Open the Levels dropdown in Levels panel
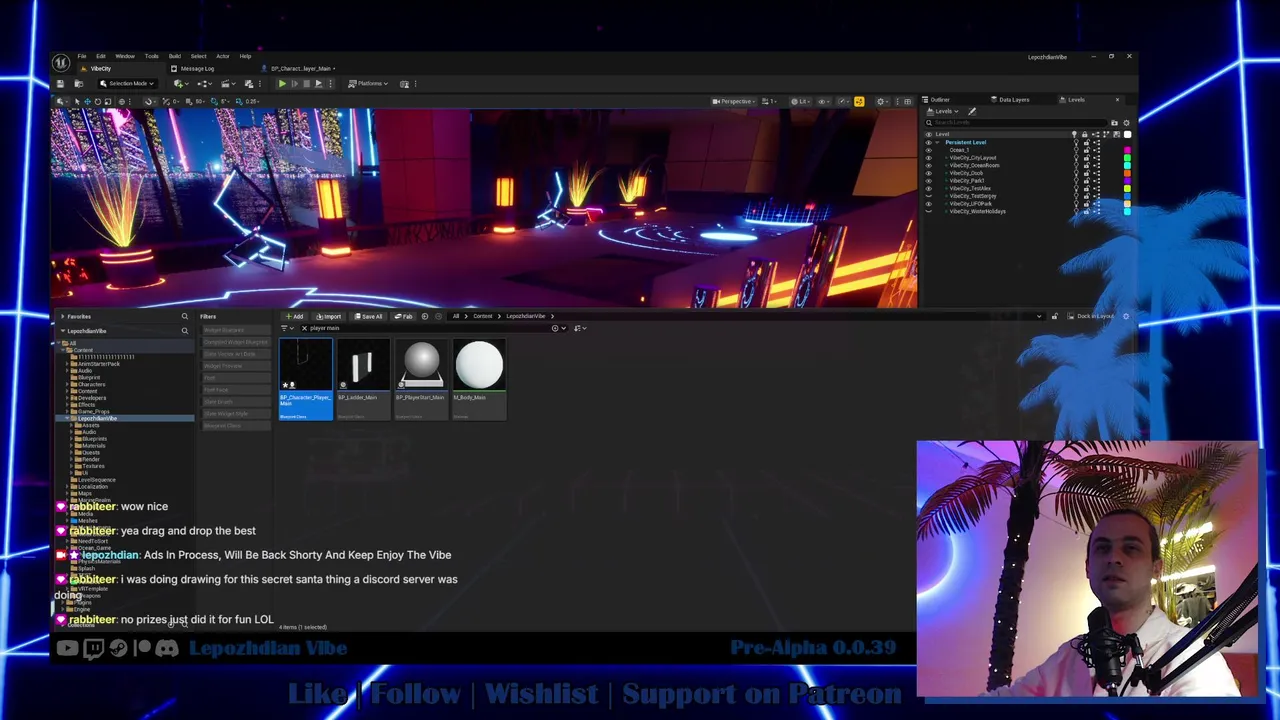The image size is (1280, 720). click(x=942, y=111)
